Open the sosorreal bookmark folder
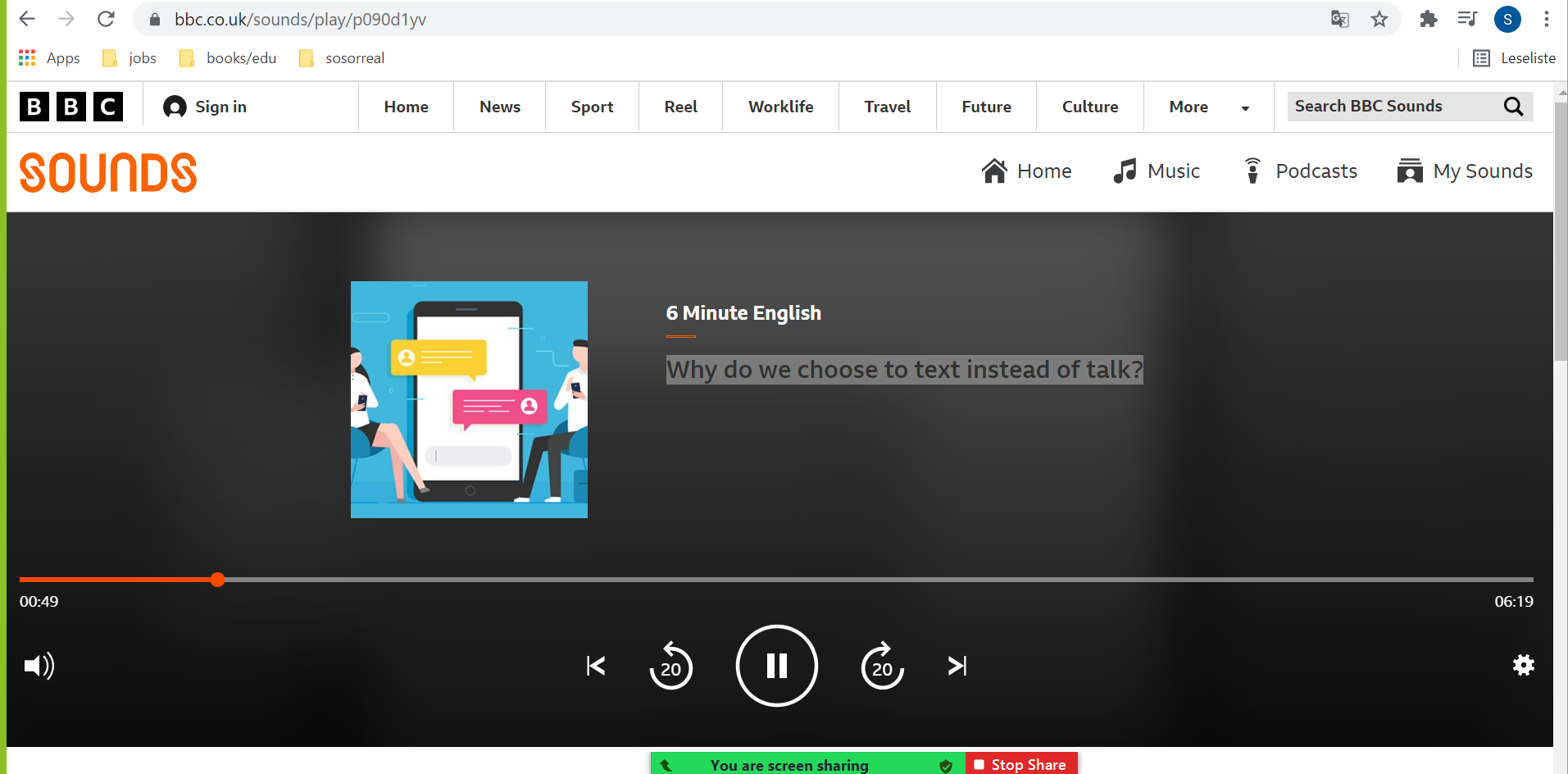 (x=342, y=58)
